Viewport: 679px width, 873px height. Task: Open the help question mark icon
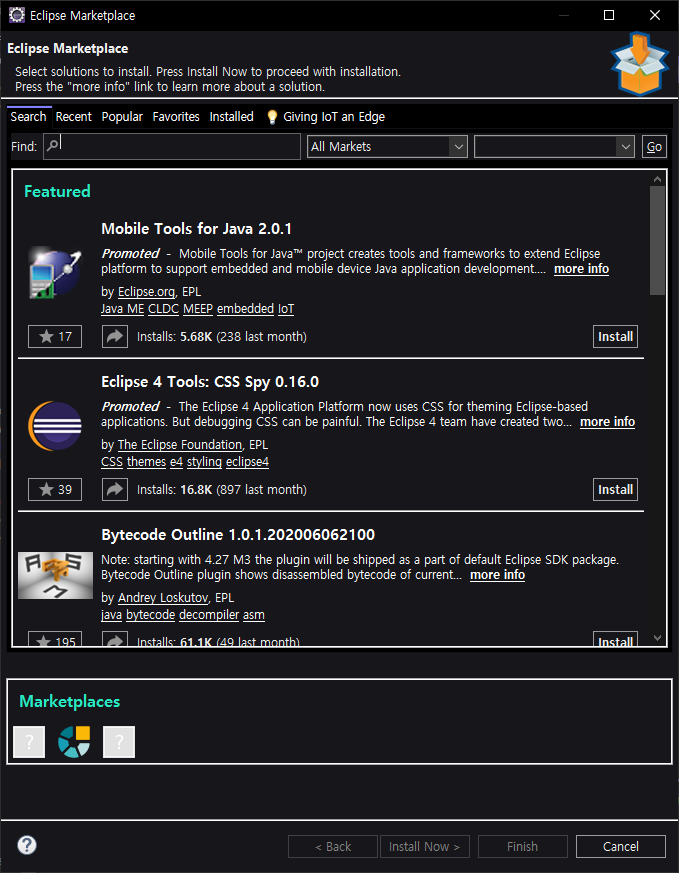(x=27, y=845)
